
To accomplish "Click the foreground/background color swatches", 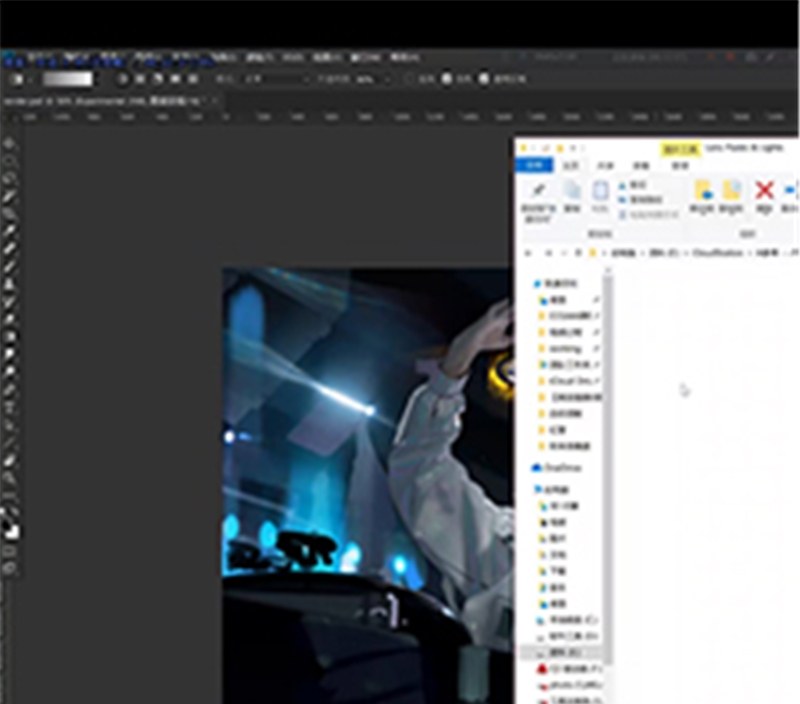I will point(10,529).
